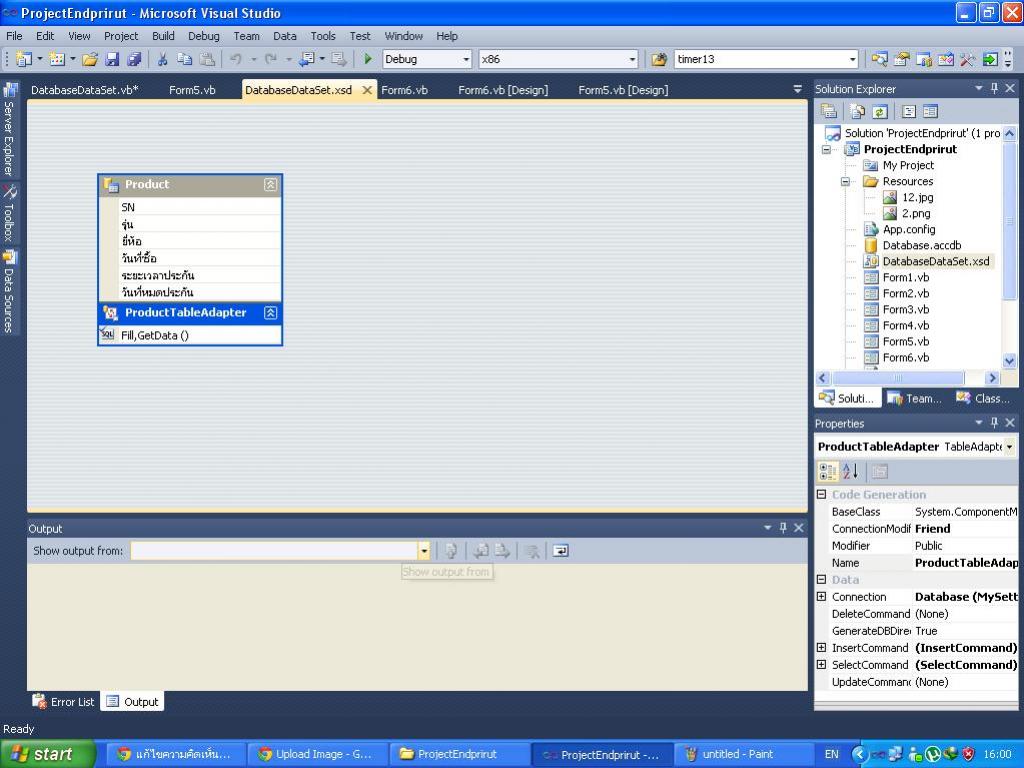Open the Properties object selector dropdown
The height and width of the screenshot is (768, 1024).
click(1010, 447)
